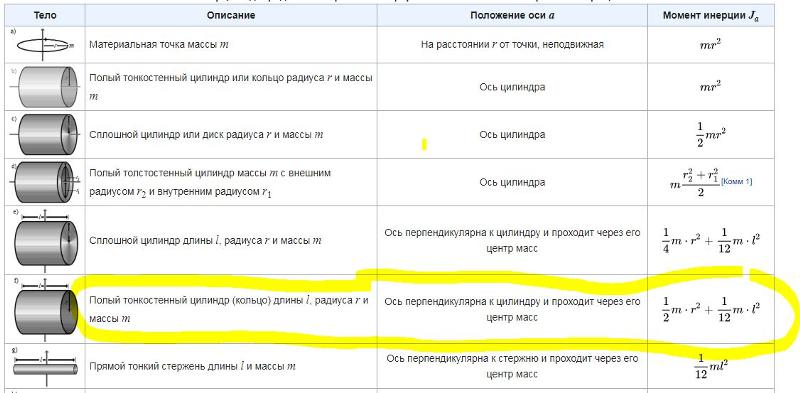Click text Материальная точка массы m
Image resolution: width=800 pixels, height=393 pixels.
(x=159, y=44)
